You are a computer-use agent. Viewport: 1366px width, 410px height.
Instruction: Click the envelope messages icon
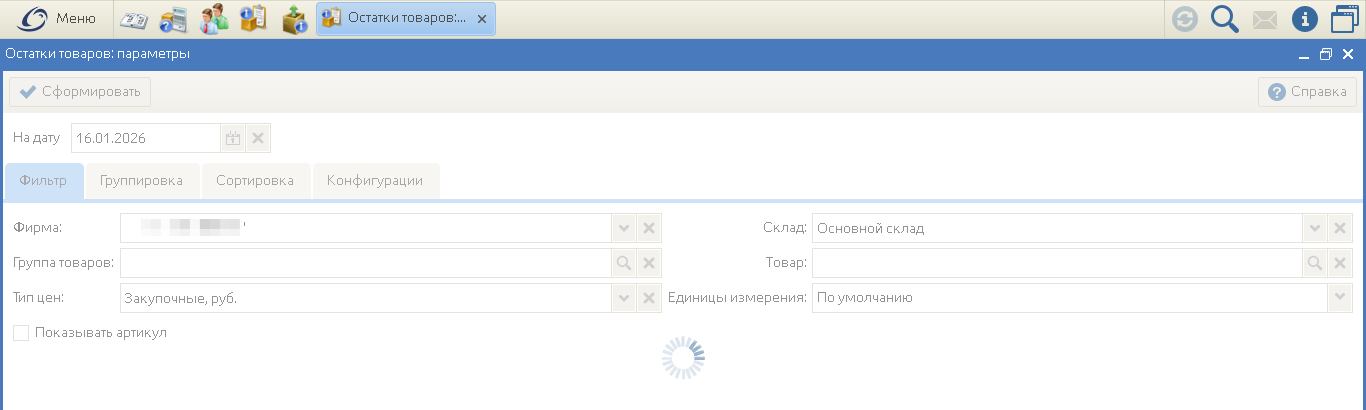coord(1265,19)
